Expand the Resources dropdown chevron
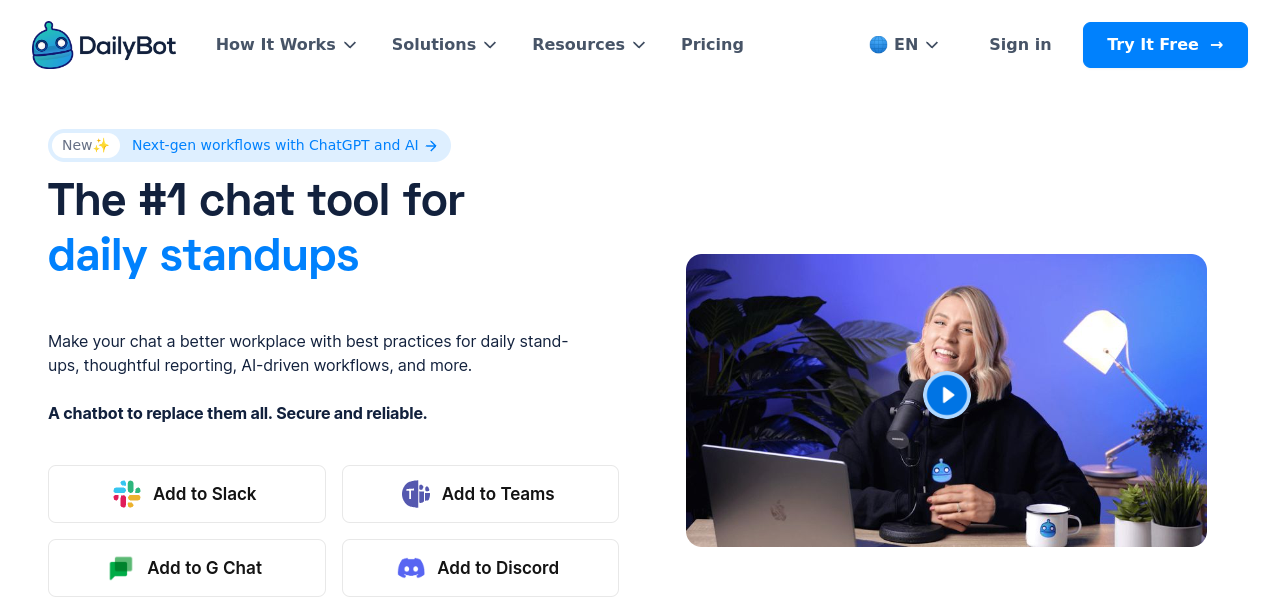Screen dimensions: 1280x600 [x=639, y=45]
